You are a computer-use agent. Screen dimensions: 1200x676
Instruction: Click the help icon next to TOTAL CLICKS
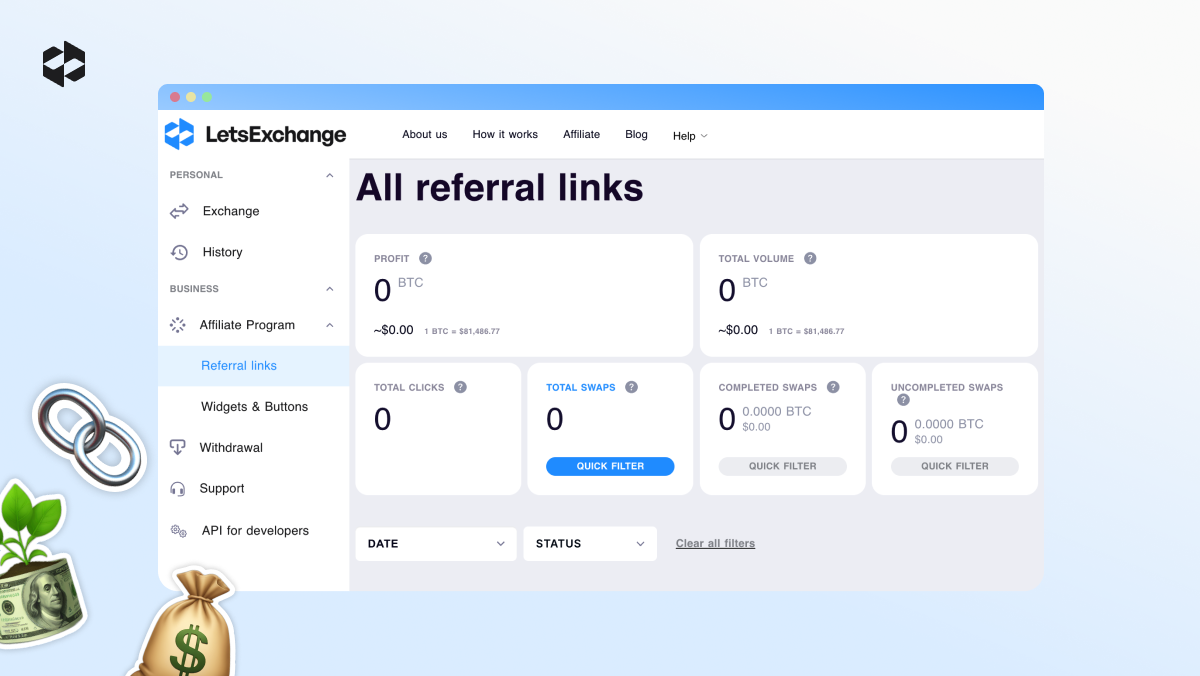(x=460, y=387)
